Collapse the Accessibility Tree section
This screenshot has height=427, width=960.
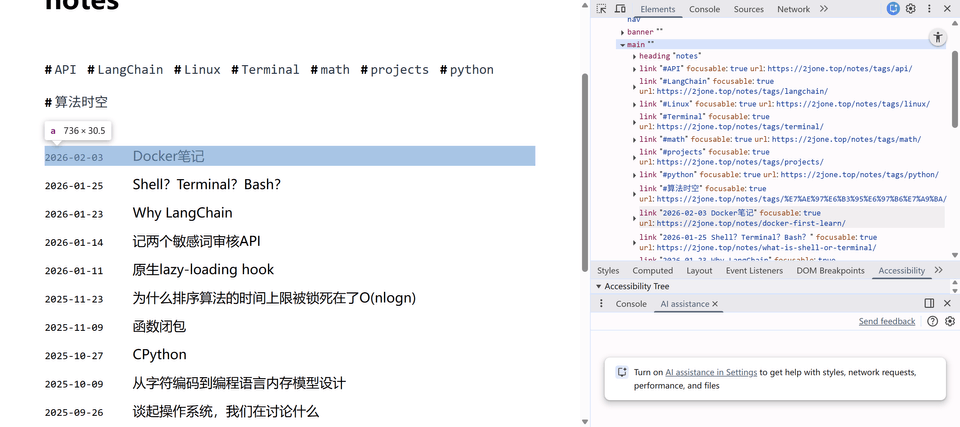(598, 287)
